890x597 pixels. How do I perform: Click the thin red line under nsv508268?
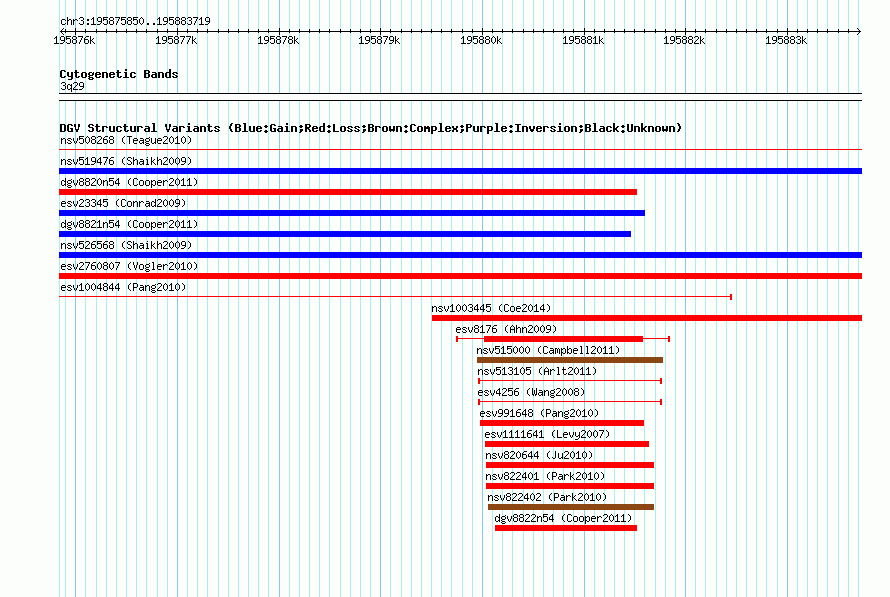pyautogui.click(x=460, y=150)
